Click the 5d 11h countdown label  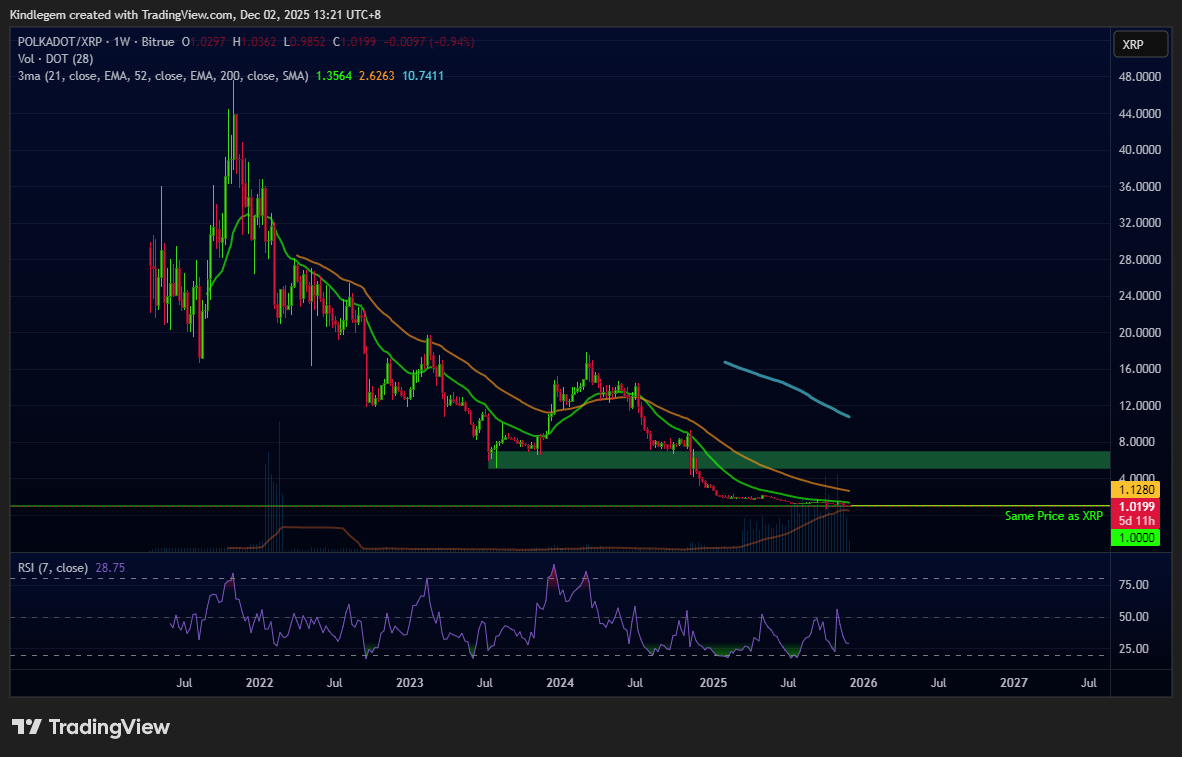[1135, 521]
